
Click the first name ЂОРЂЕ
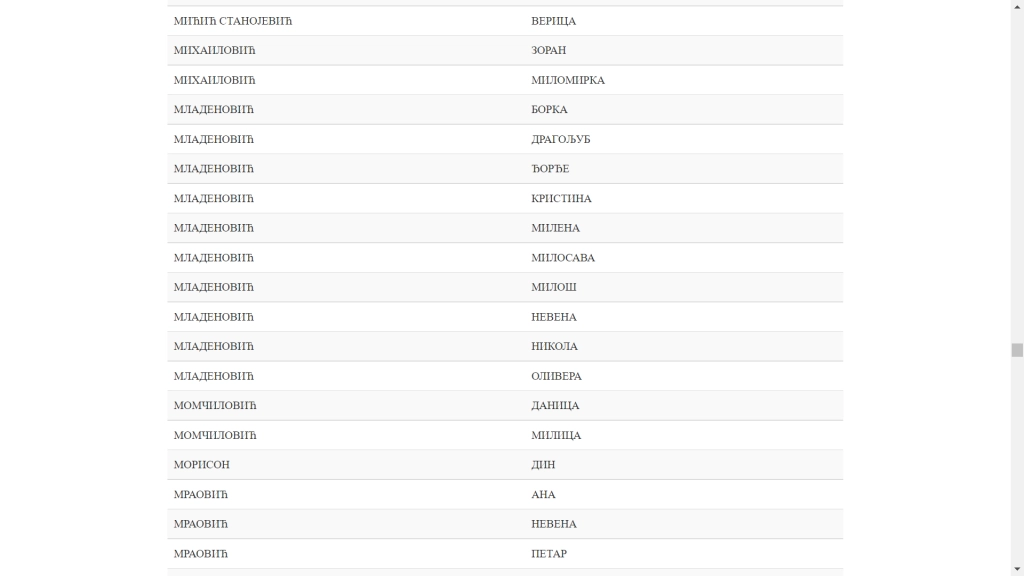550,169
